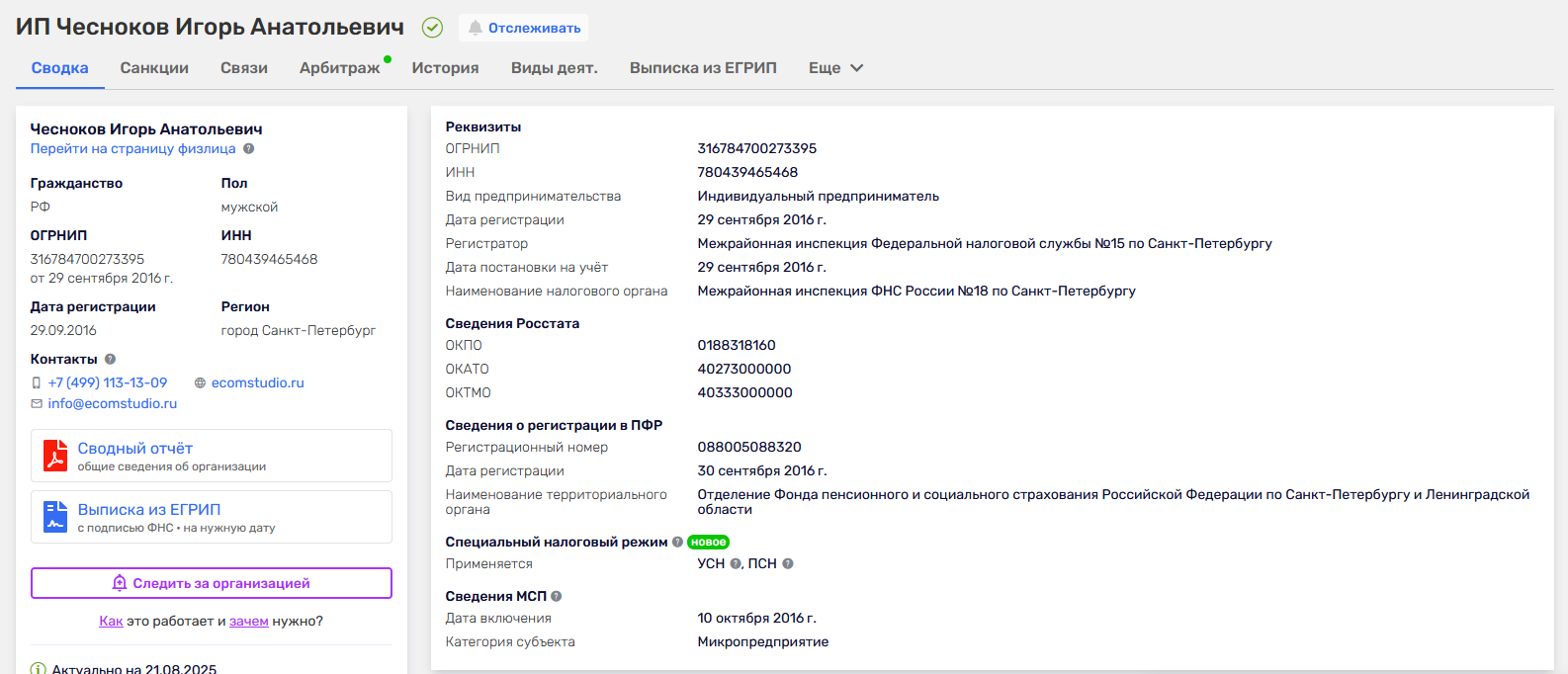Click the мужской gender value
Viewport: 1568px width, 674px height.
point(249,208)
